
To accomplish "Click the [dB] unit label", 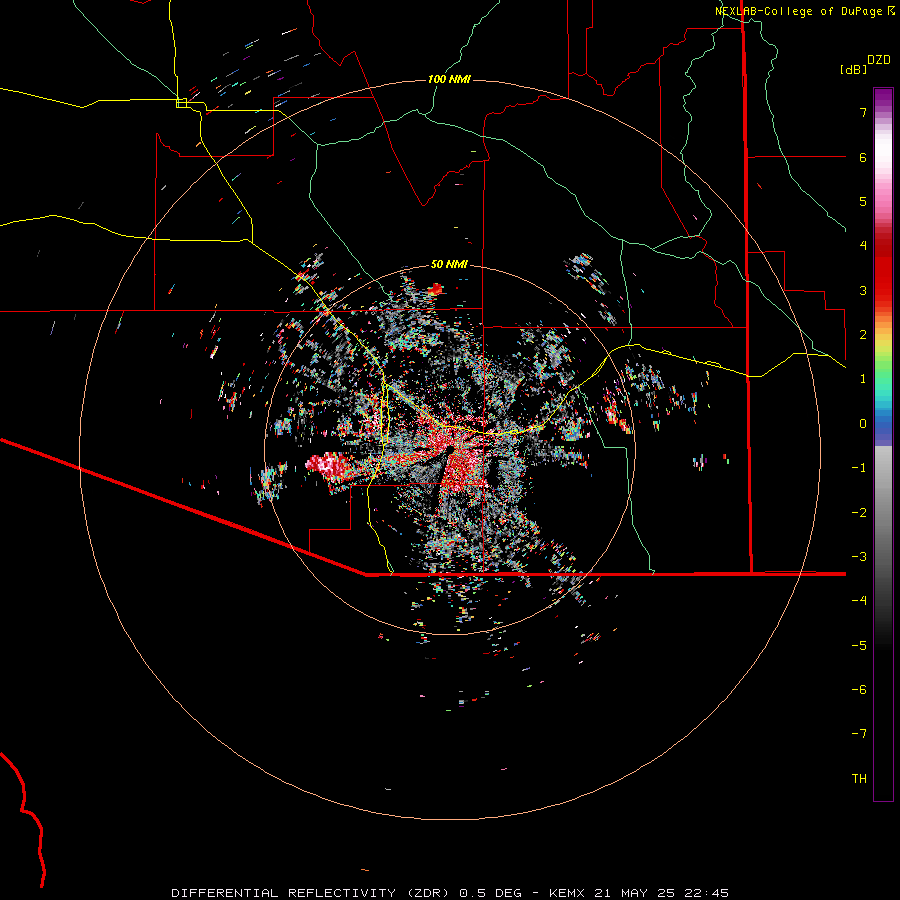I will [x=853, y=69].
